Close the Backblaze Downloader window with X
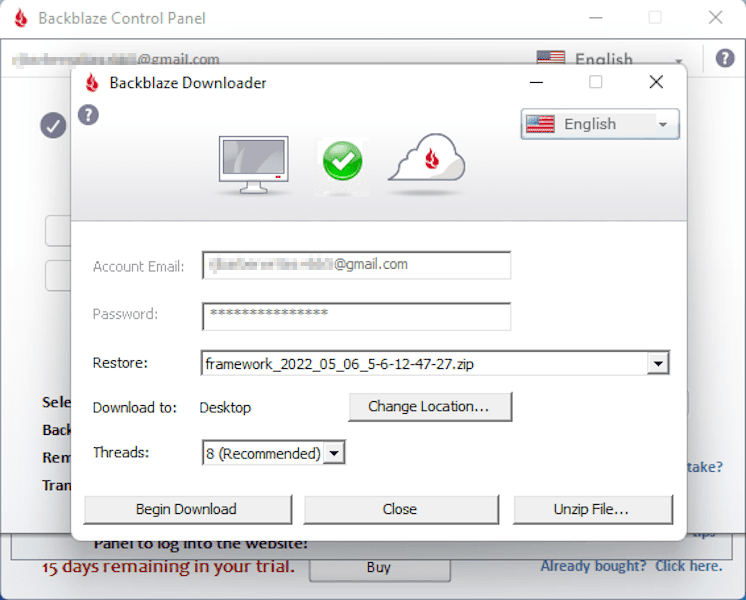Screen dimensions: 746x600 pos(656,82)
